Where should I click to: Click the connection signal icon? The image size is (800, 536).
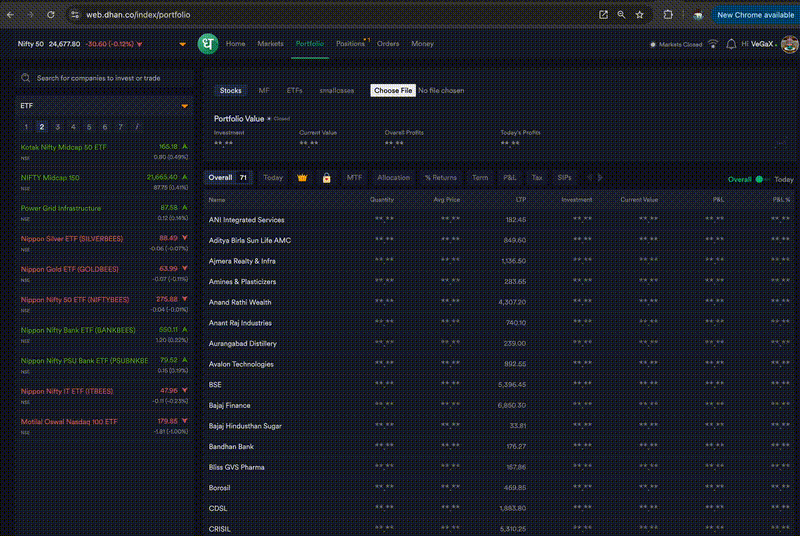tap(713, 44)
